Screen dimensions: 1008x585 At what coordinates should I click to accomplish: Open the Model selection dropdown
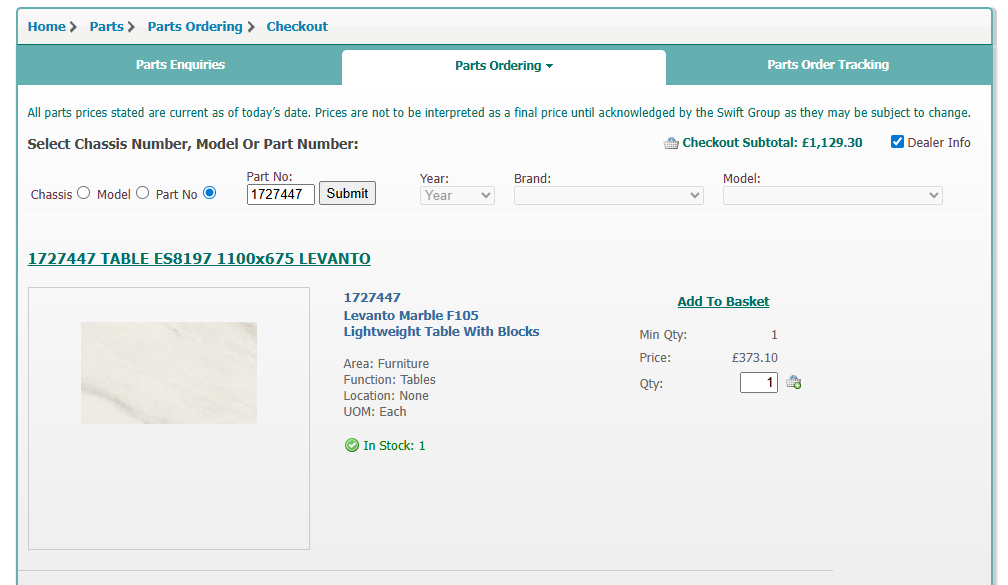coord(832,196)
